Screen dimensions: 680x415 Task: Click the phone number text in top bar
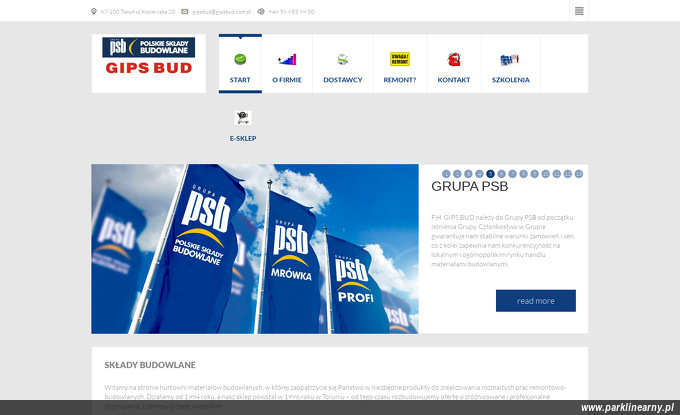[x=291, y=12]
